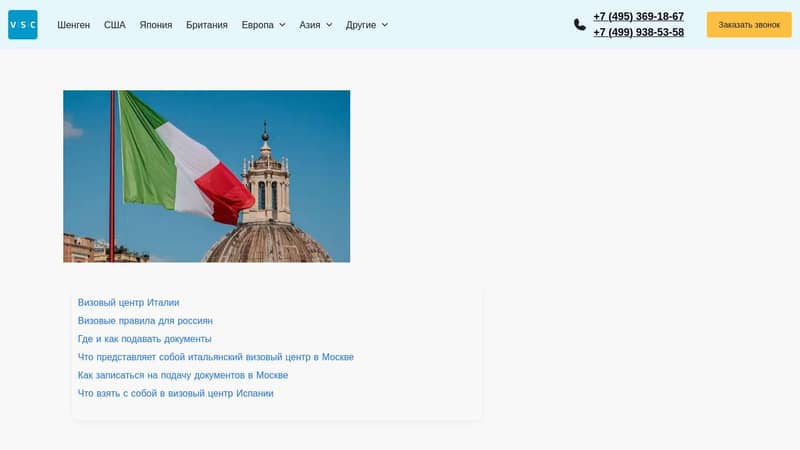Viewport: 800px width, 450px height.
Task: Jump to Визовые правила для россиян
Action: tap(145, 321)
